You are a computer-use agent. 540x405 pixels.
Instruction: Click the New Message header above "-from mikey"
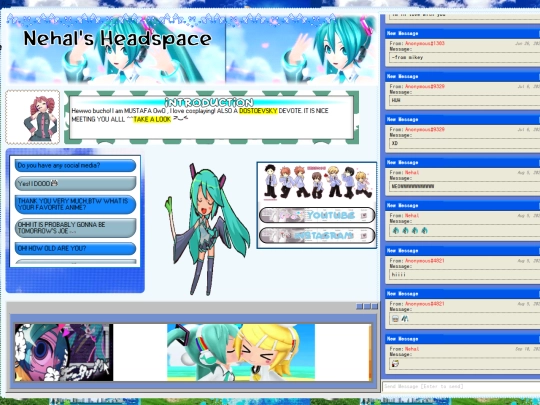point(462,33)
